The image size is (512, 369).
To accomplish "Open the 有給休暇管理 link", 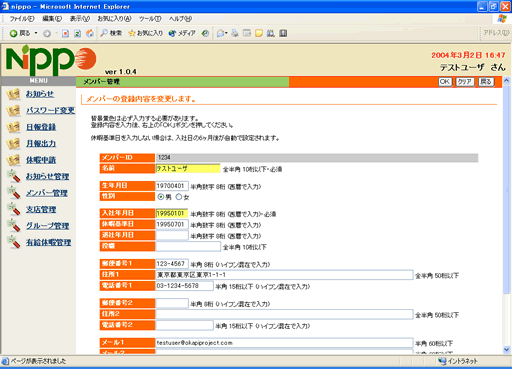I will (49, 242).
